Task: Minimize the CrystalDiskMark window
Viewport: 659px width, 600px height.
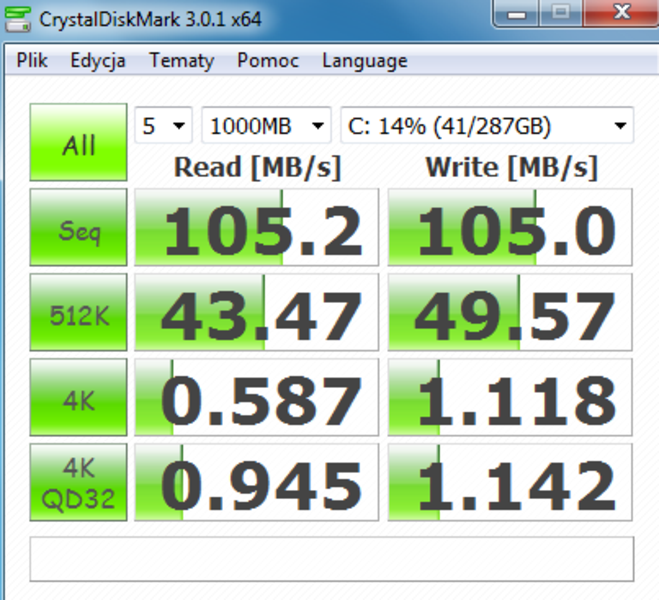Action: tap(516, 13)
